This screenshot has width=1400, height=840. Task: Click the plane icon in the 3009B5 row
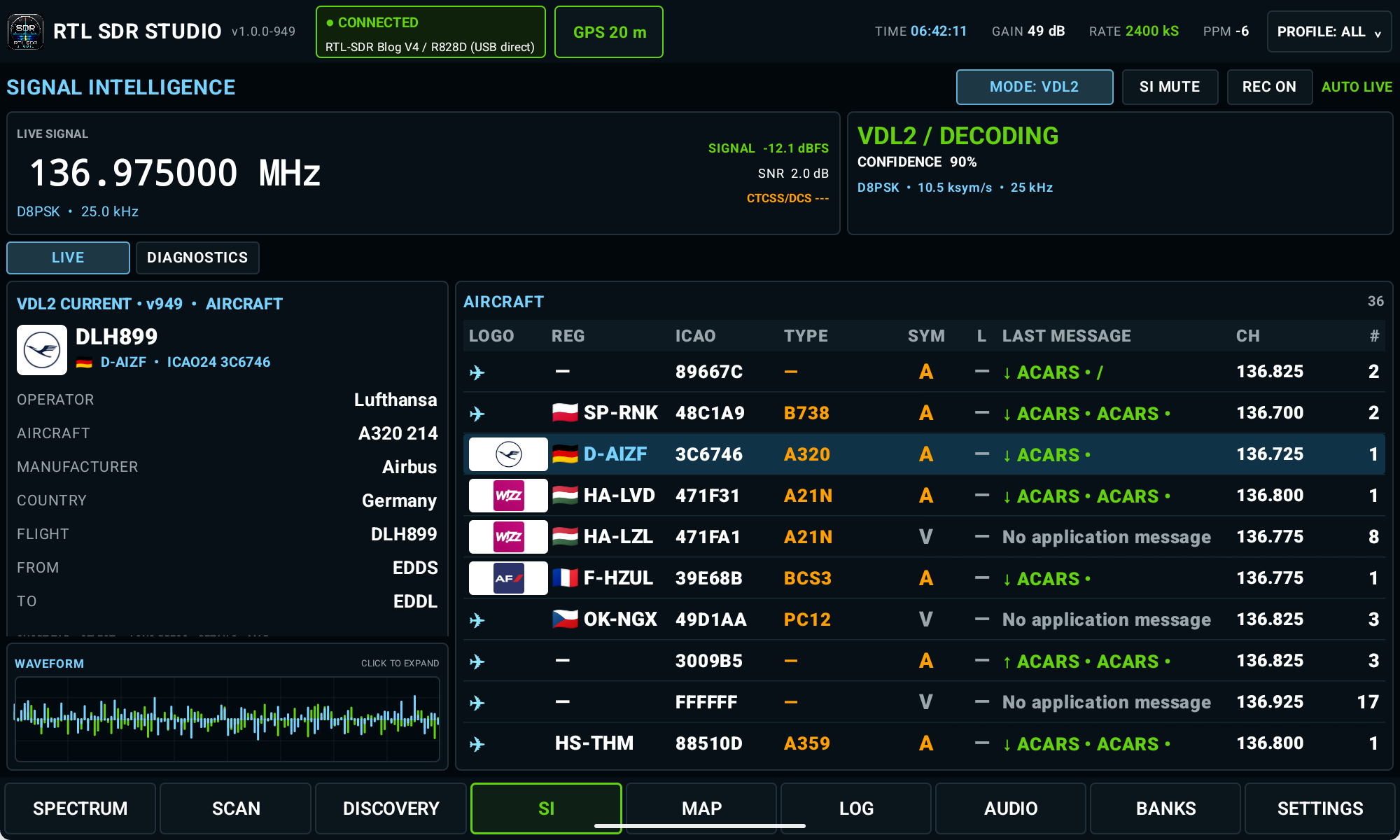point(477,661)
